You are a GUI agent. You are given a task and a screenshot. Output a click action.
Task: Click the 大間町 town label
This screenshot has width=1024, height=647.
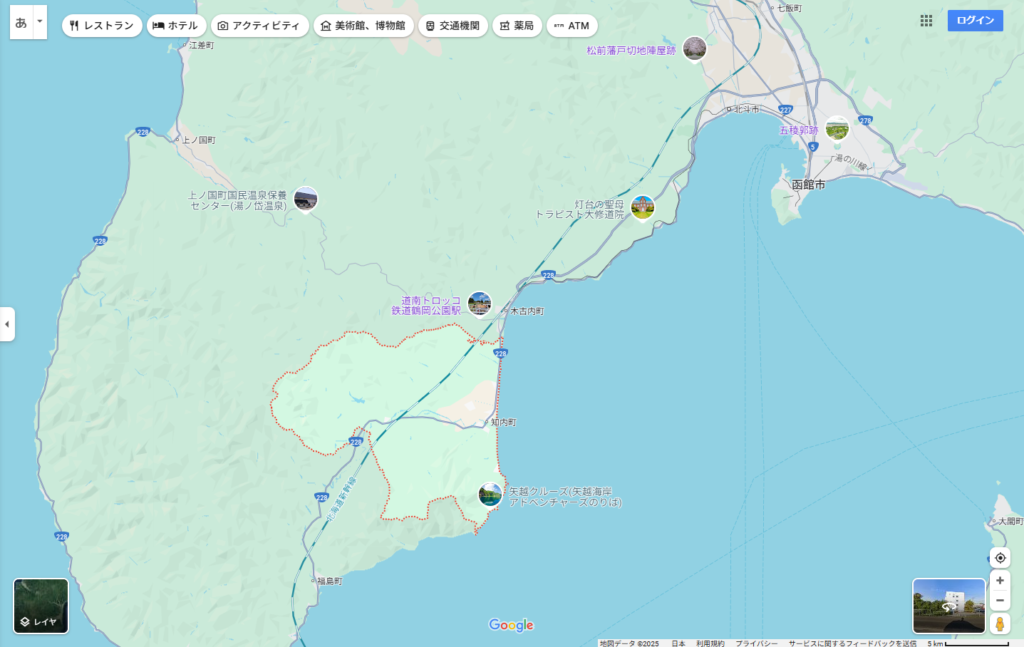click(x=1010, y=521)
